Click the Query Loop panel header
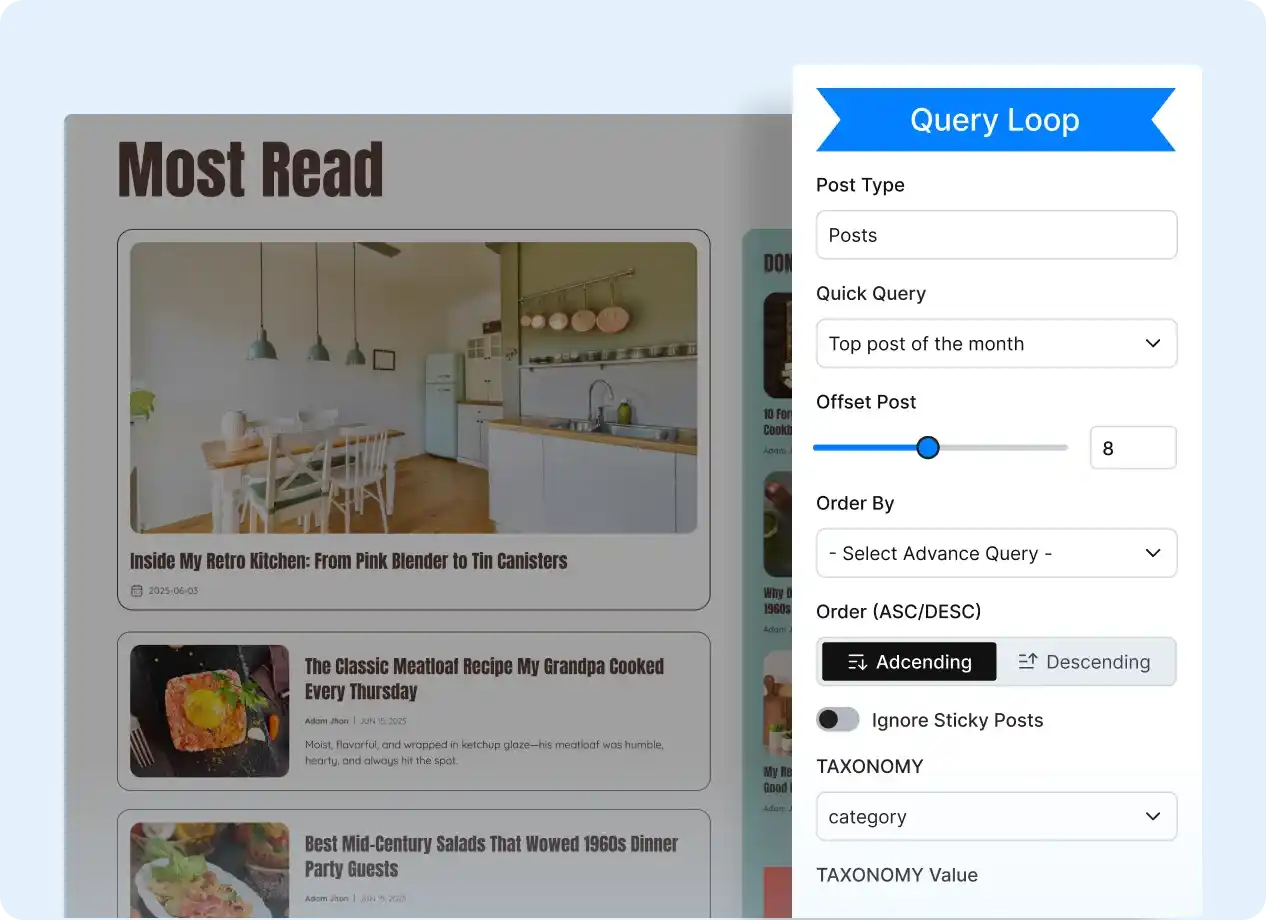This screenshot has width=1266, height=920. pyautogui.click(x=995, y=120)
